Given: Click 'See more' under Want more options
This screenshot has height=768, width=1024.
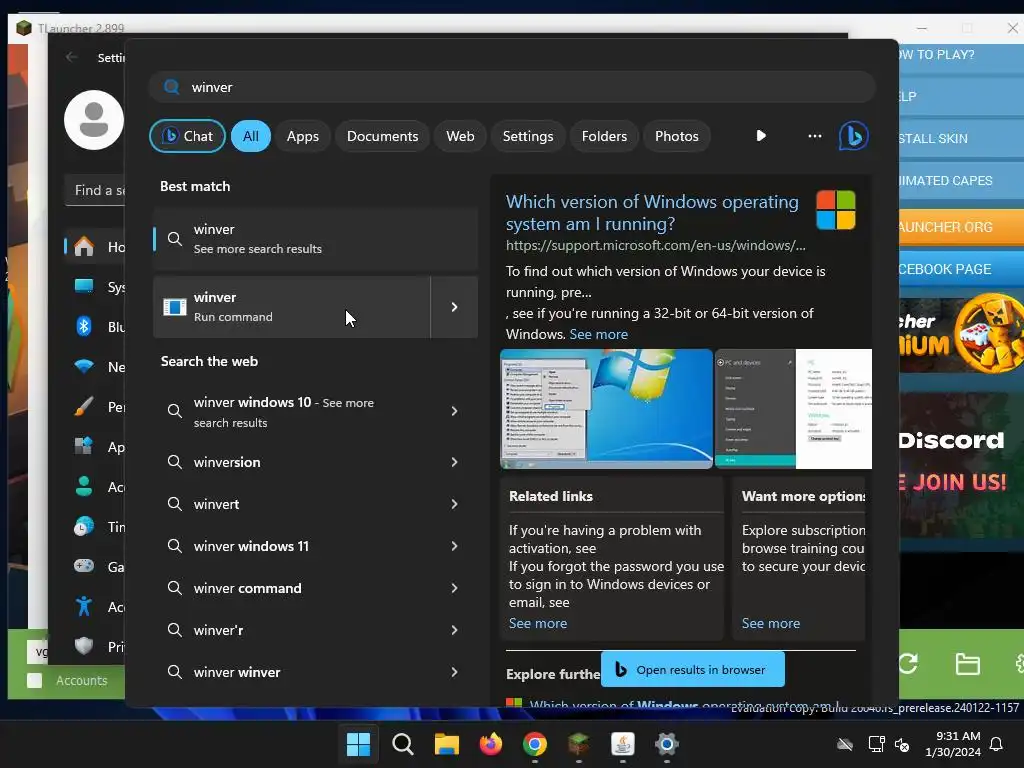Looking at the screenshot, I should click(771, 623).
